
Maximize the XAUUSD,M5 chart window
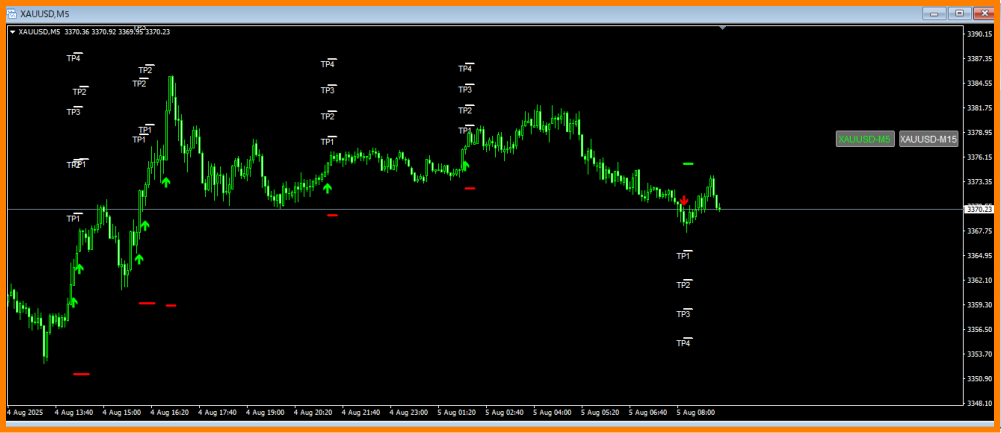tap(960, 13)
